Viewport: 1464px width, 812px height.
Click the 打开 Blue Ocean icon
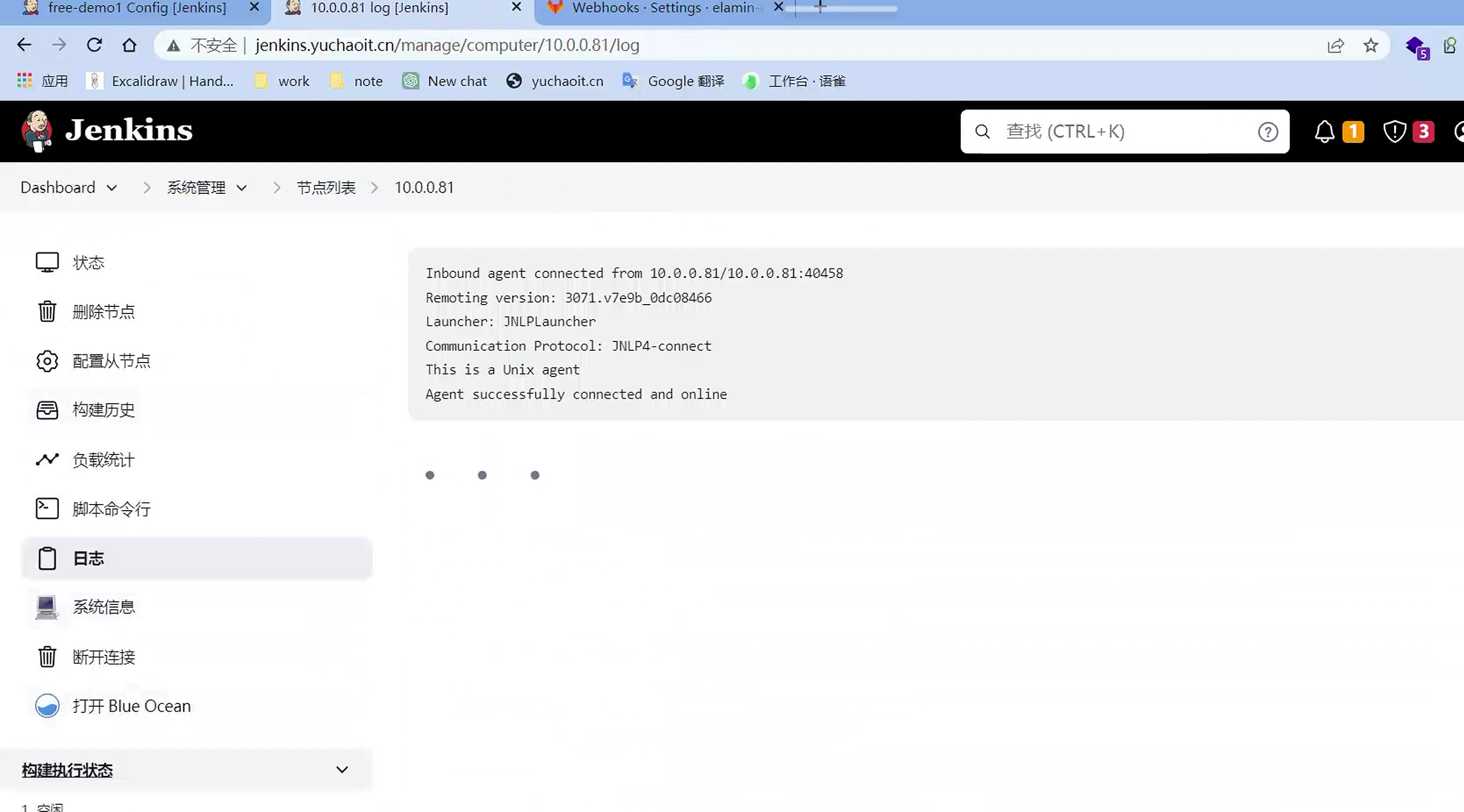(47, 706)
